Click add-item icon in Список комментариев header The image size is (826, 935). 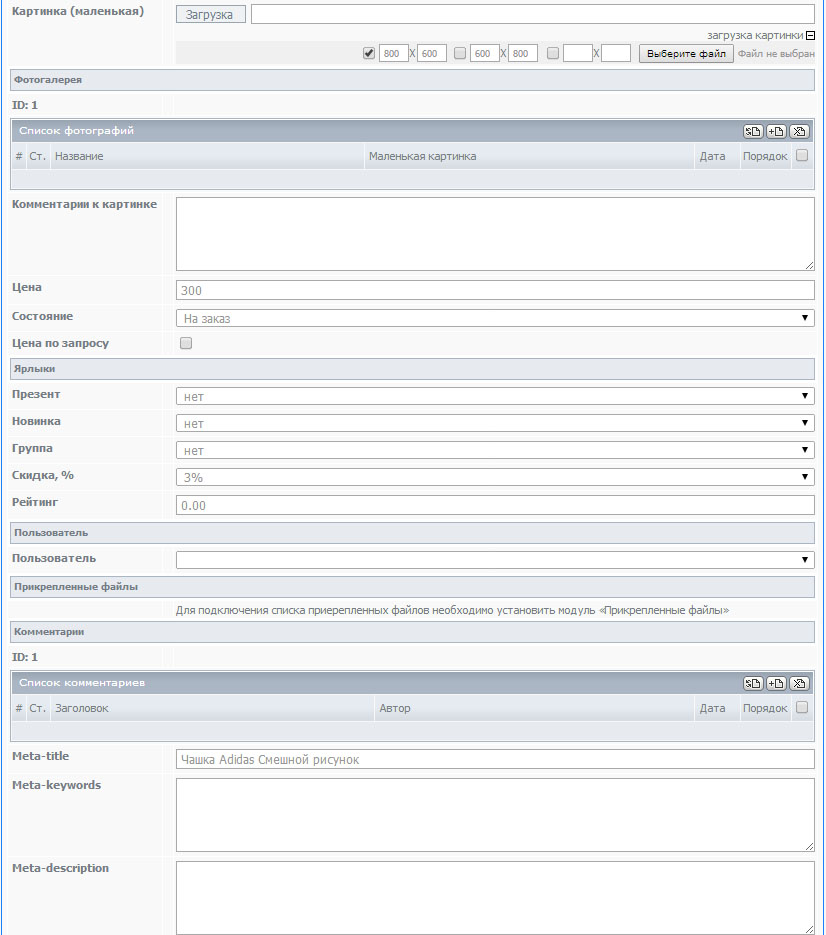[x=776, y=683]
